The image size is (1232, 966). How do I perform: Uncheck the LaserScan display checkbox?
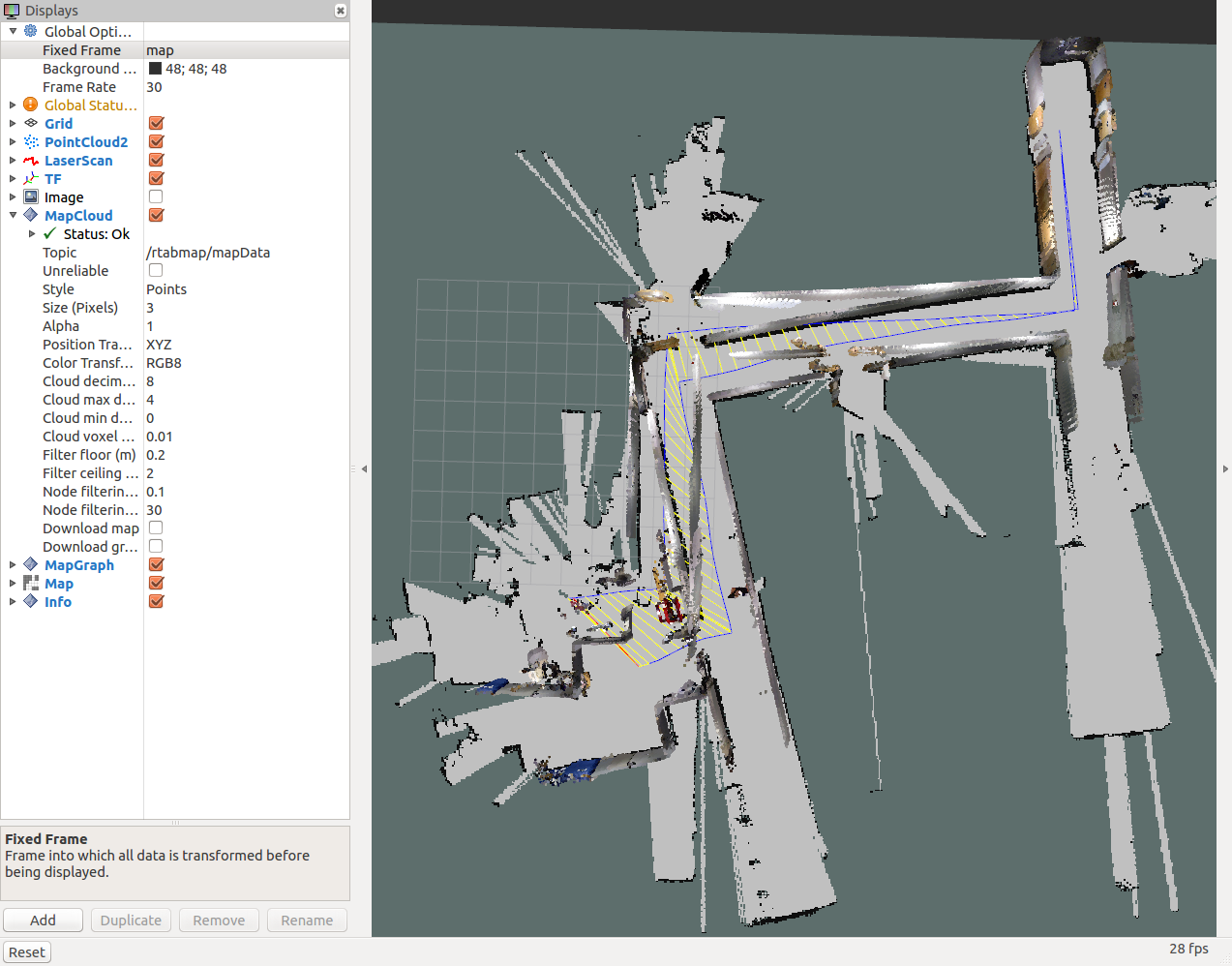pos(156,161)
